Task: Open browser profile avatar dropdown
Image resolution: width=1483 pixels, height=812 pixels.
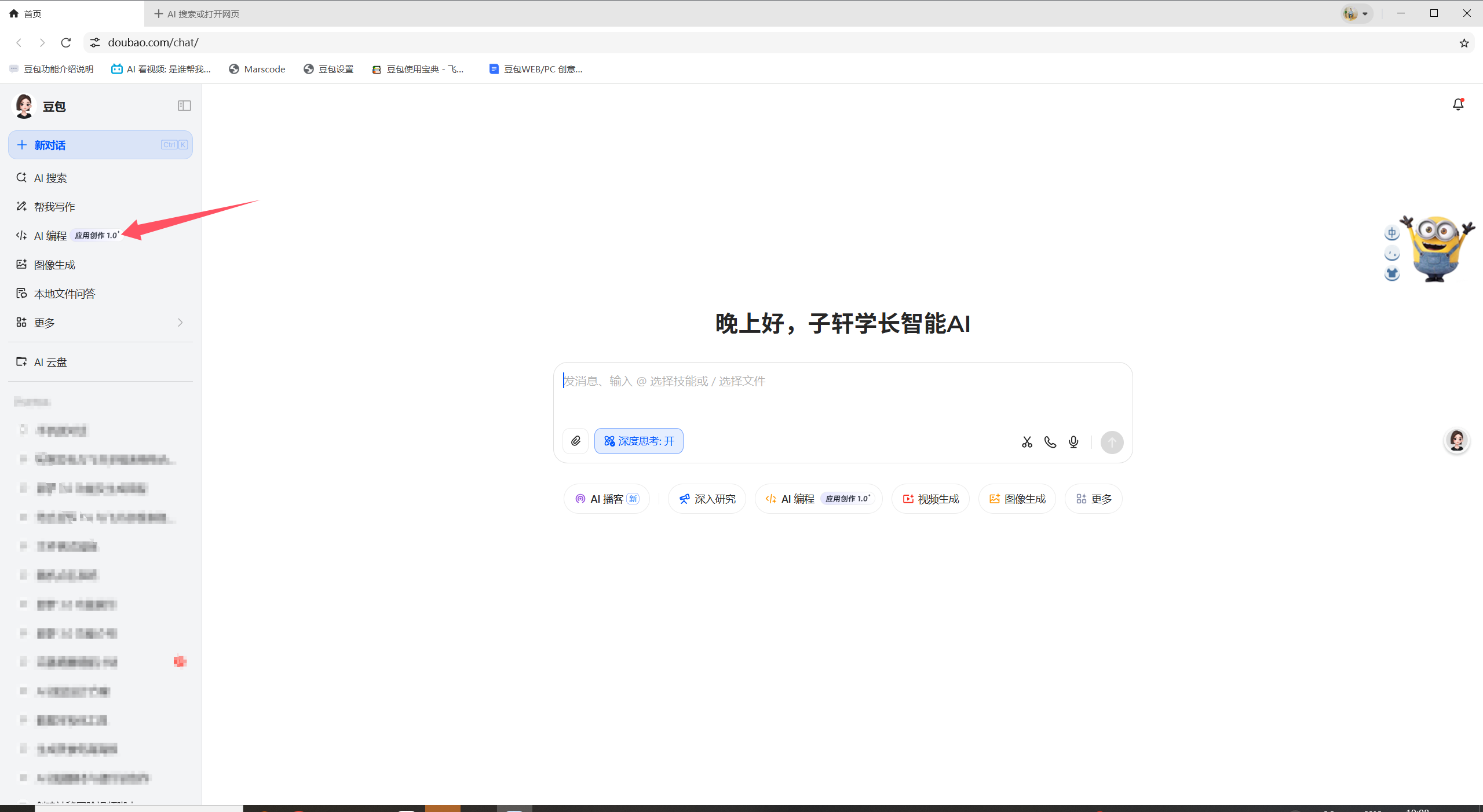Action: [1357, 13]
